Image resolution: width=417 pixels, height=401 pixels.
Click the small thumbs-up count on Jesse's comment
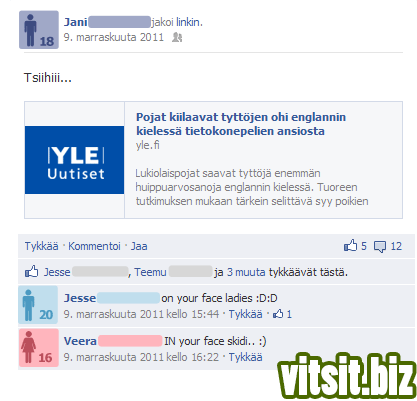(x=282, y=314)
